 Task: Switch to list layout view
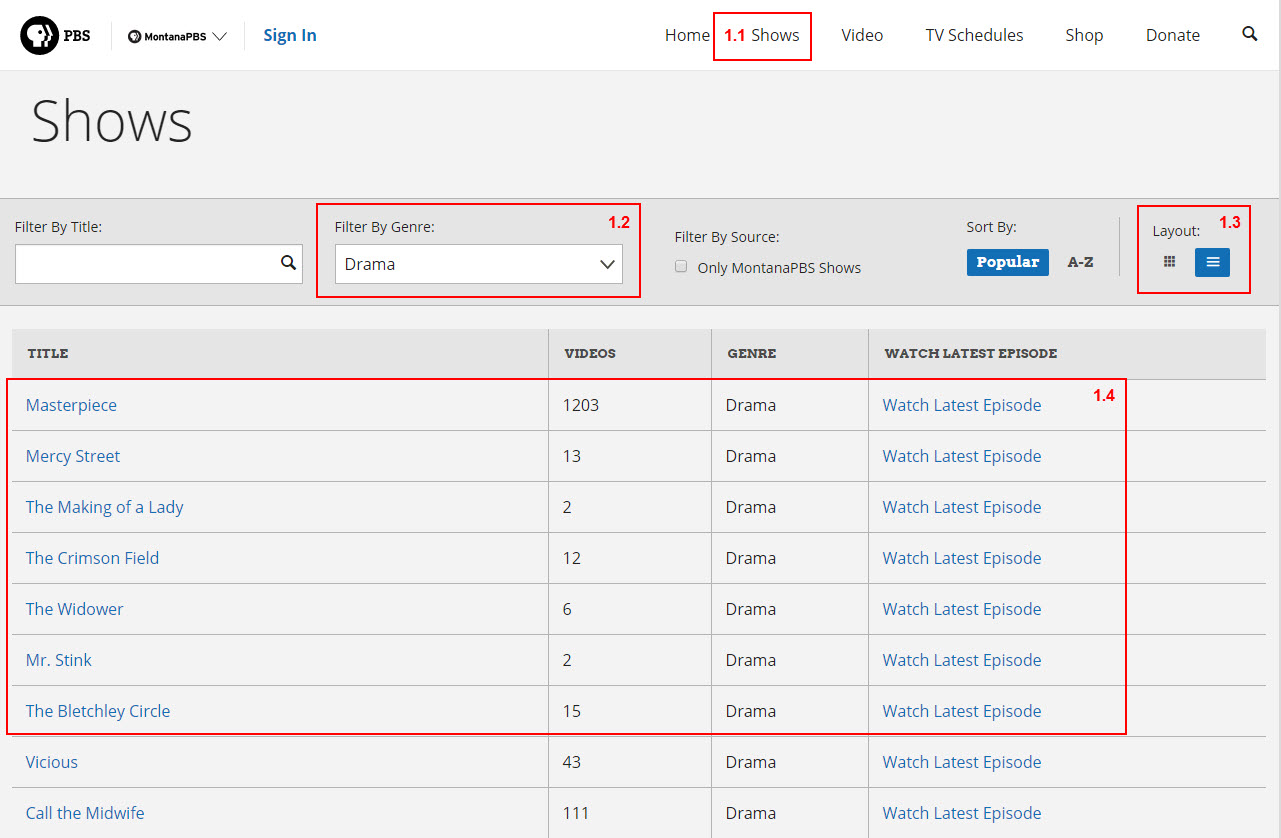(x=1212, y=262)
